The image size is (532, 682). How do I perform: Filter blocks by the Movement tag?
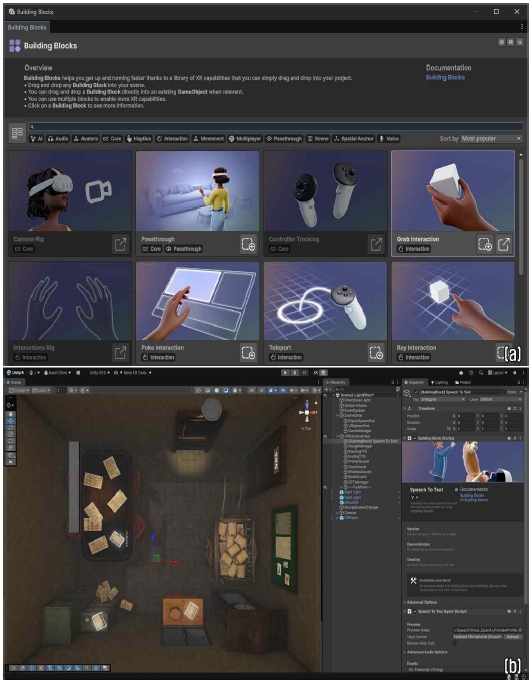tap(208, 139)
